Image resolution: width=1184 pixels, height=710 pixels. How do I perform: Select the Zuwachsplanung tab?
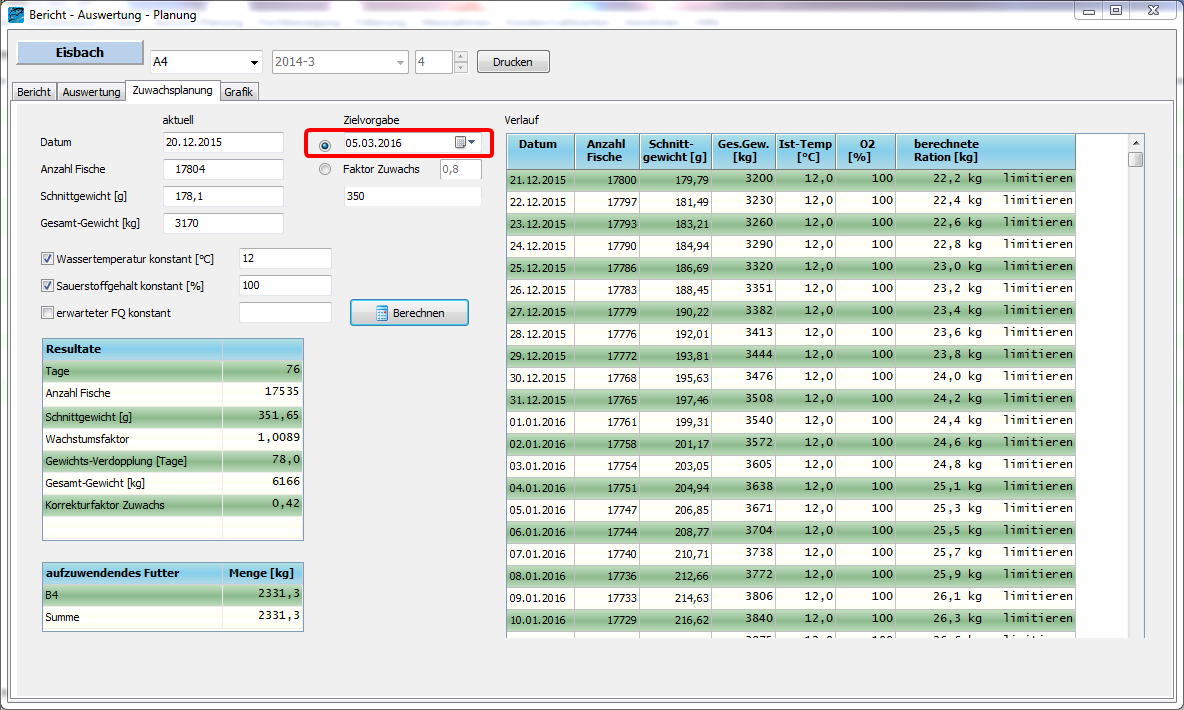point(172,91)
